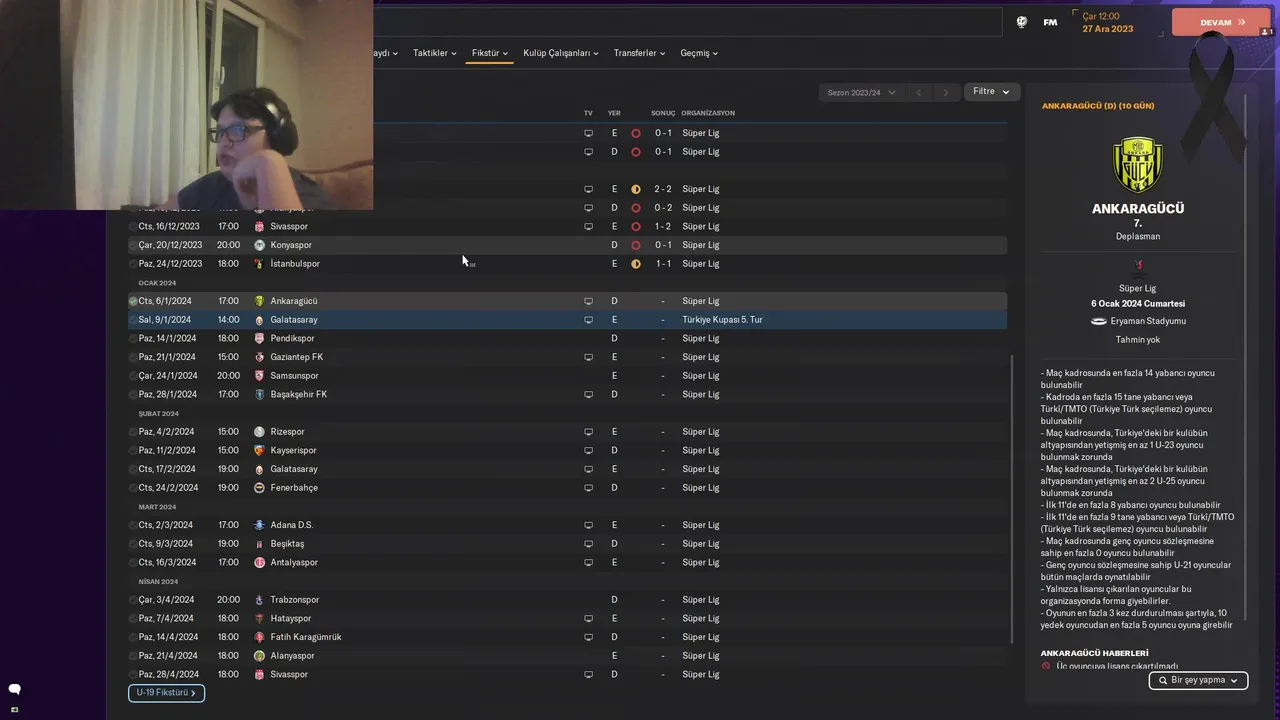The width and height of the screenshot is (1280, 720).
Task: Click the user count badge on DEVAM
Action: pyautogui.click(x=1266, y=32)
